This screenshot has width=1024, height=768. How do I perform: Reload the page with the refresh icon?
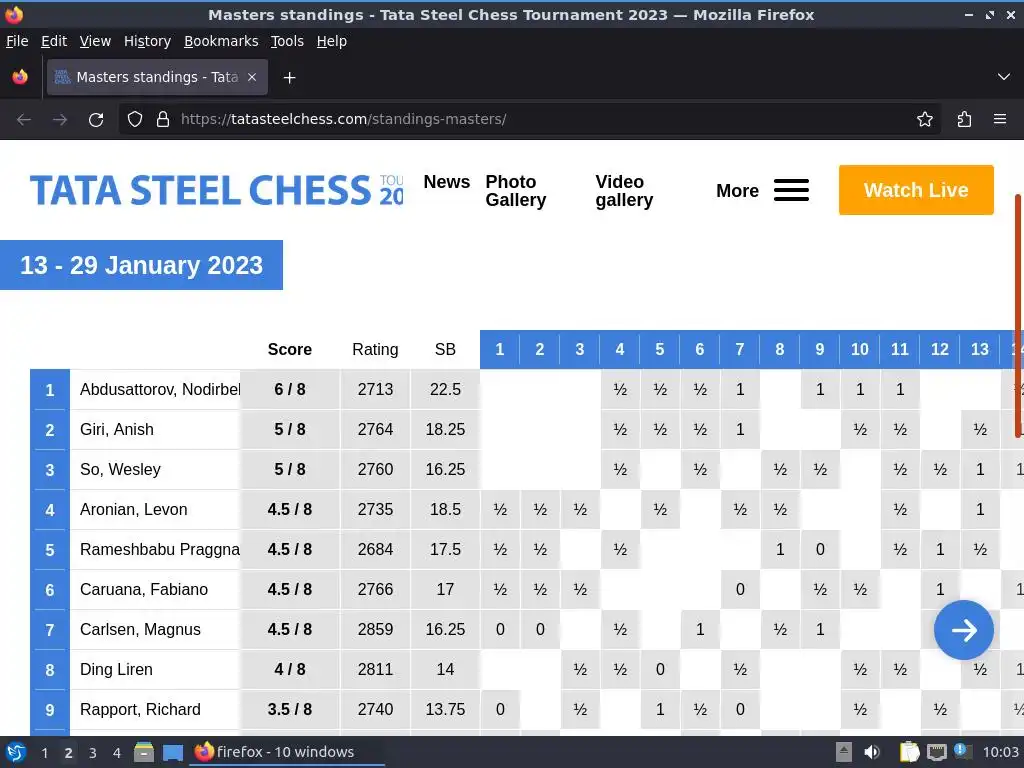[96, 120]
